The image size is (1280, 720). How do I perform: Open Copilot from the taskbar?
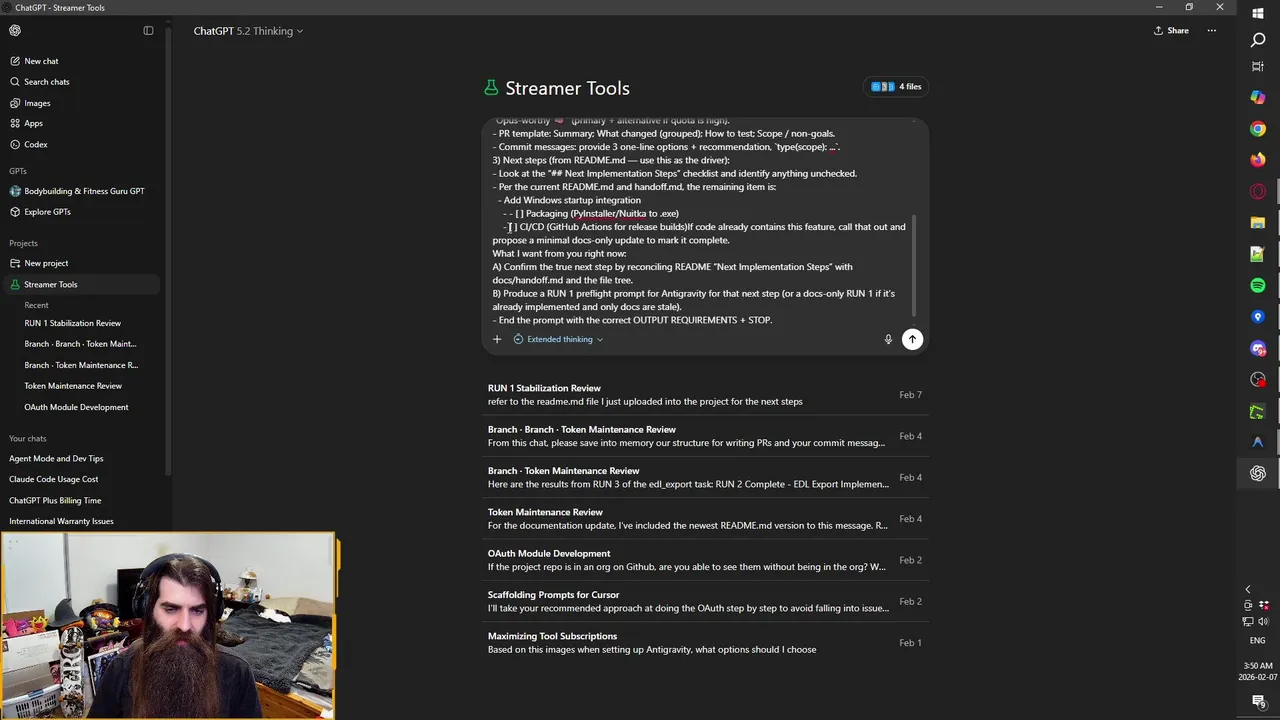click(1258, 97)
